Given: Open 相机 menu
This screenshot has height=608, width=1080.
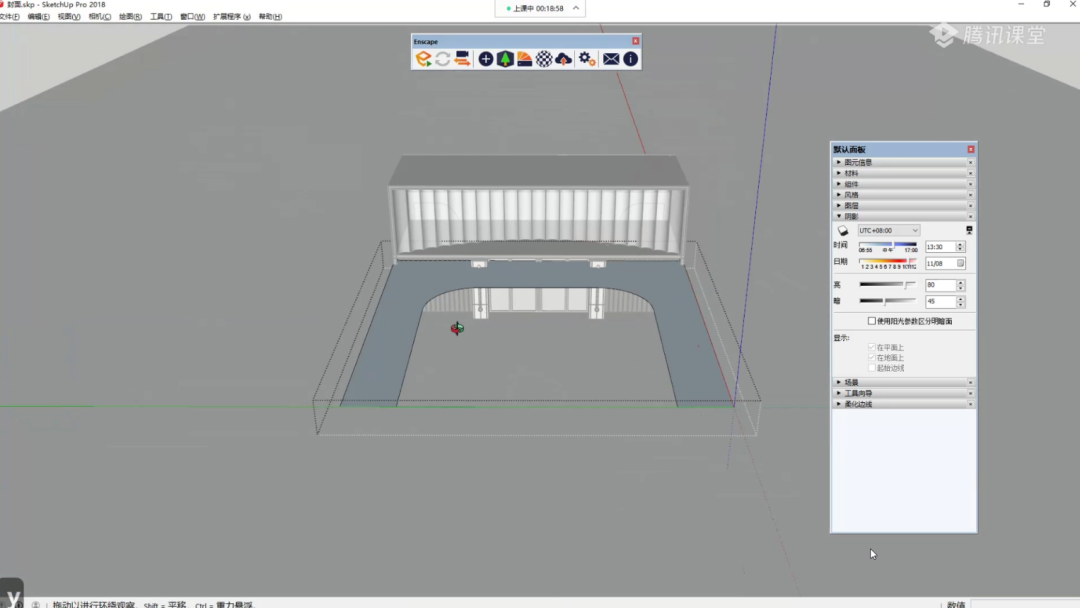Looking at the screenshot, I should click(100, 17).
